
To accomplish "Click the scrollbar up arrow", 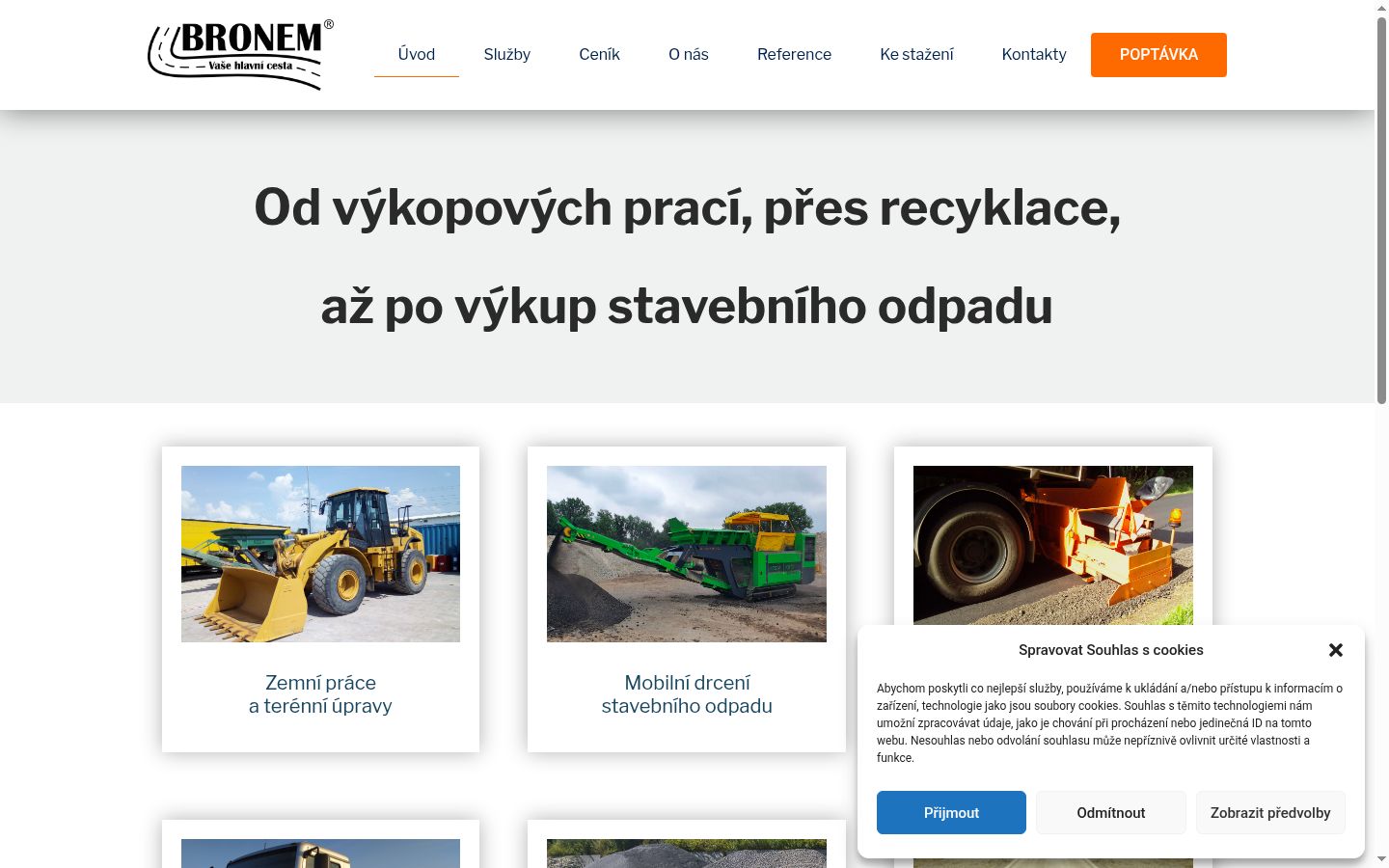I will point(1381,8).
